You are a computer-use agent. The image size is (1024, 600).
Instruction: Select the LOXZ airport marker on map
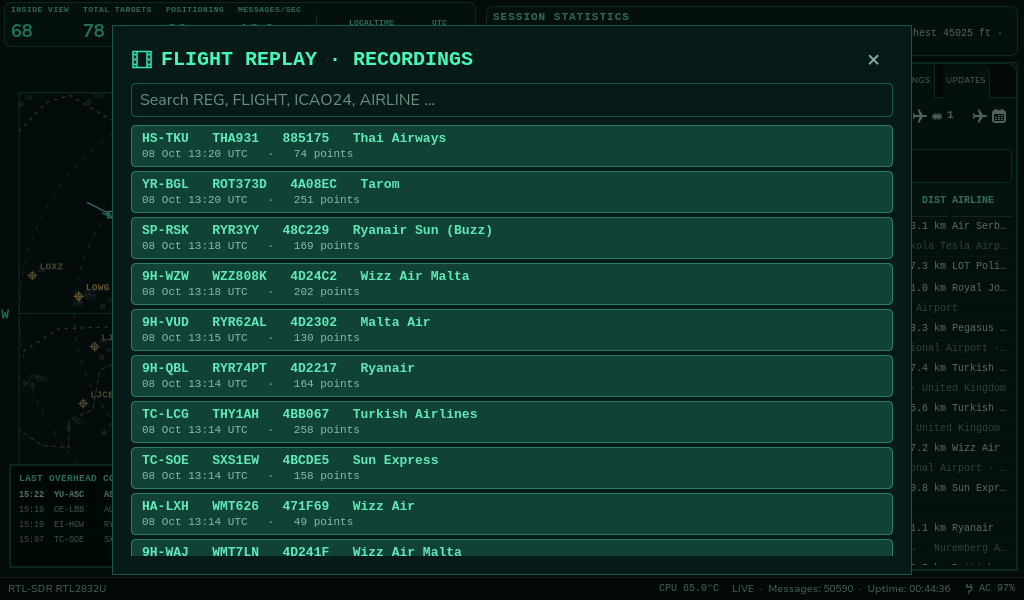click(32, 276)
